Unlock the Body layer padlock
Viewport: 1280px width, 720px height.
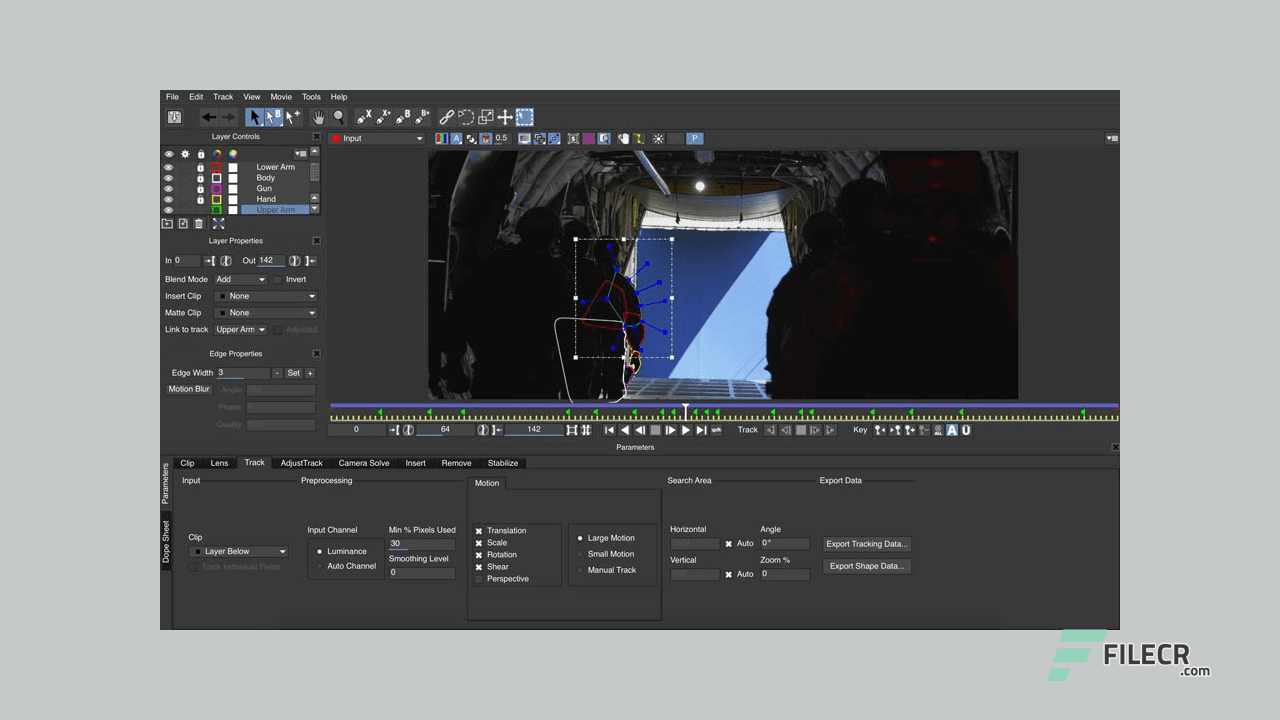click(201, 178)
